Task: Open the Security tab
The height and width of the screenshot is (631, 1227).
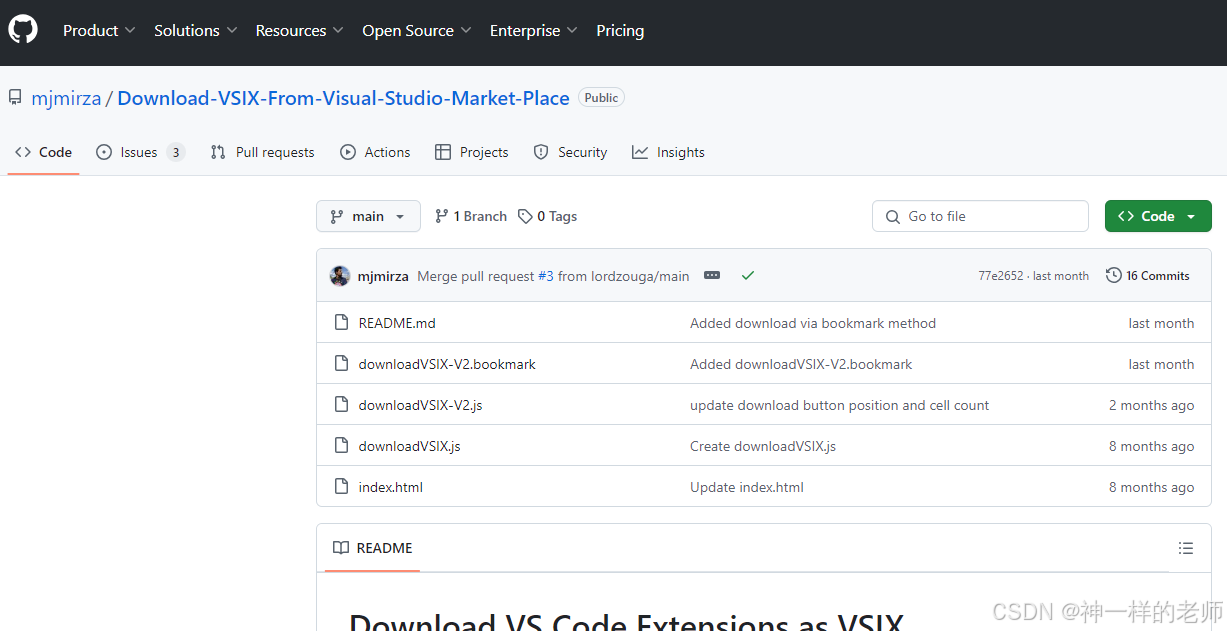Action: 570,152
